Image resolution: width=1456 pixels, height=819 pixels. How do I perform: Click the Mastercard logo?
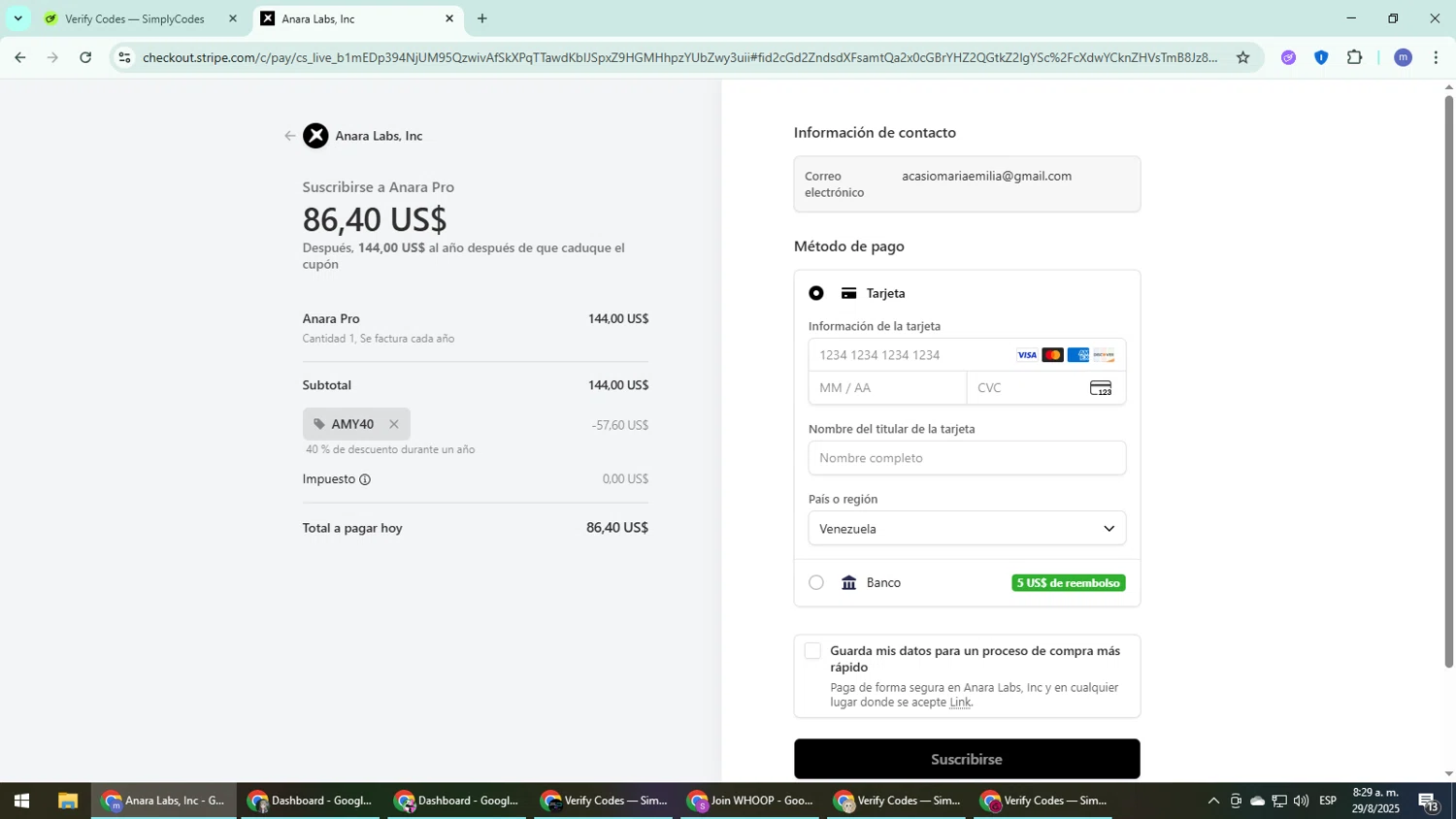(1053, 355)
